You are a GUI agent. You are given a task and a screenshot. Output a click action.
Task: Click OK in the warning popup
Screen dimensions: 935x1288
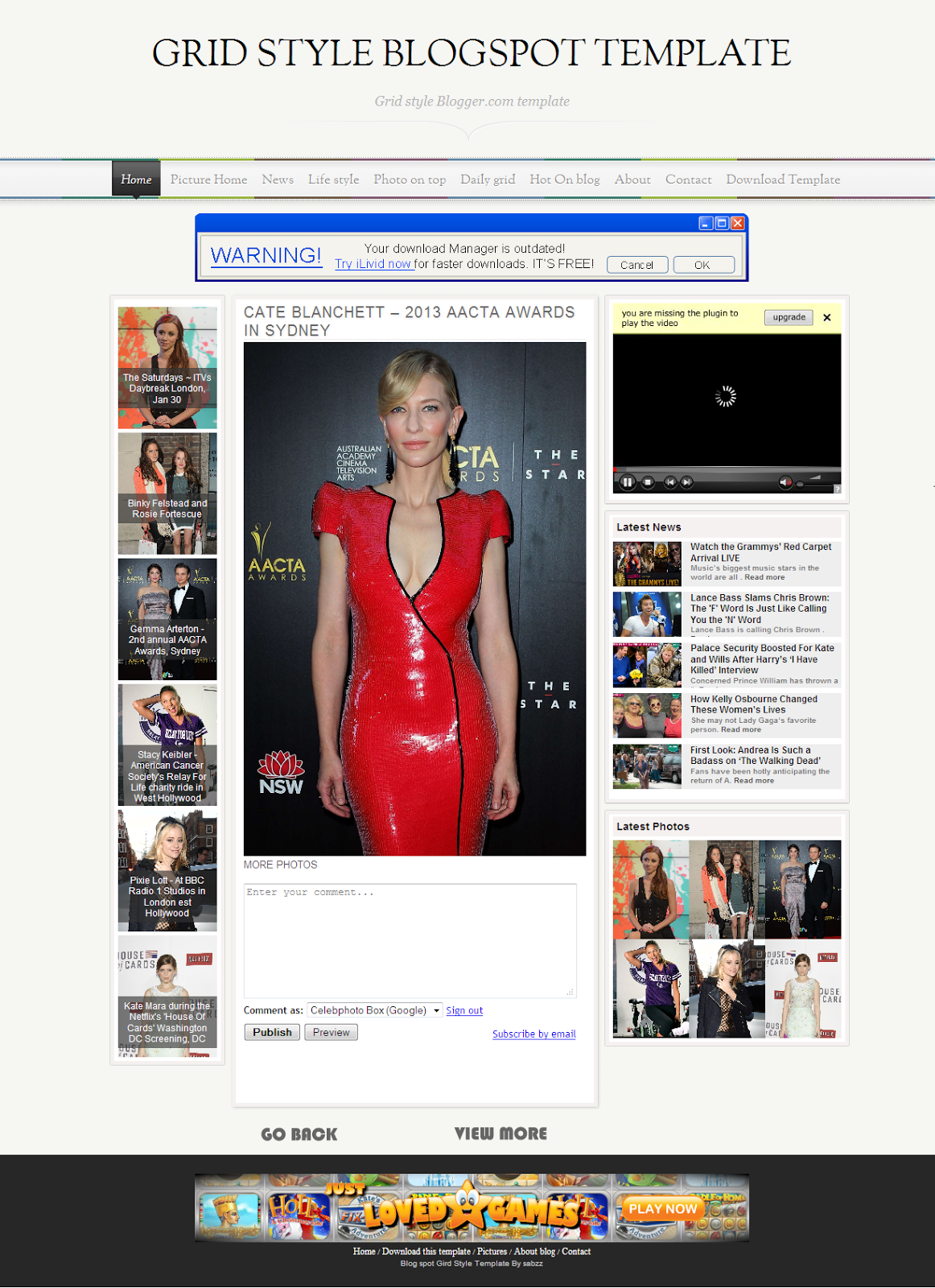pos(703,265)
